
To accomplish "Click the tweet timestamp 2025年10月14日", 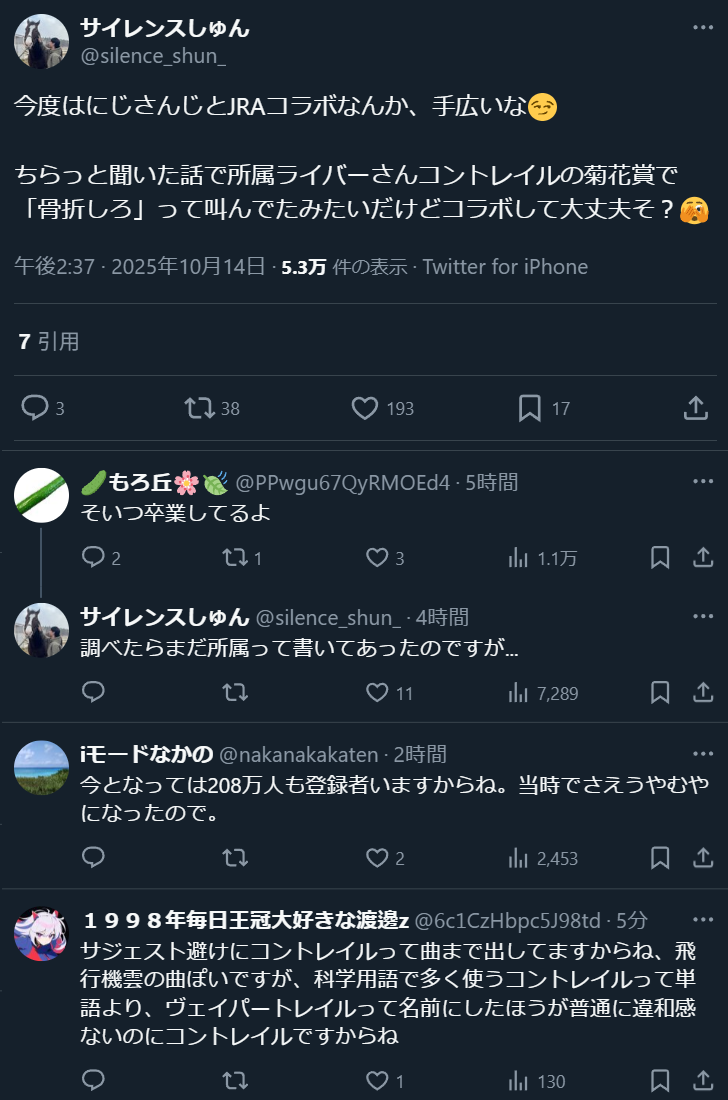I will coord(188,267).
